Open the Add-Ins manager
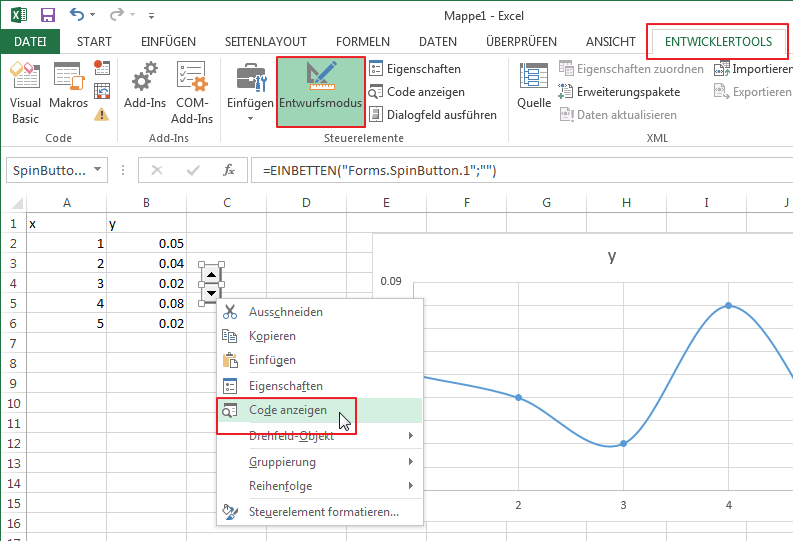The height and width of the screenshot is (541, 793). [x=145, y=86]
